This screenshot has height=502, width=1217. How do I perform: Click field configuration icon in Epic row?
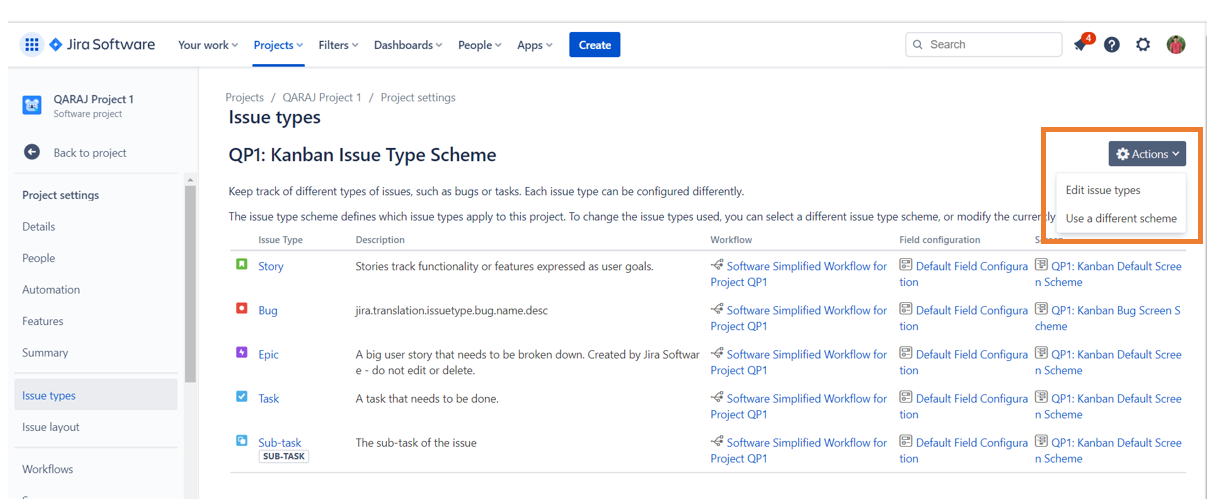(x=906, y=353)
